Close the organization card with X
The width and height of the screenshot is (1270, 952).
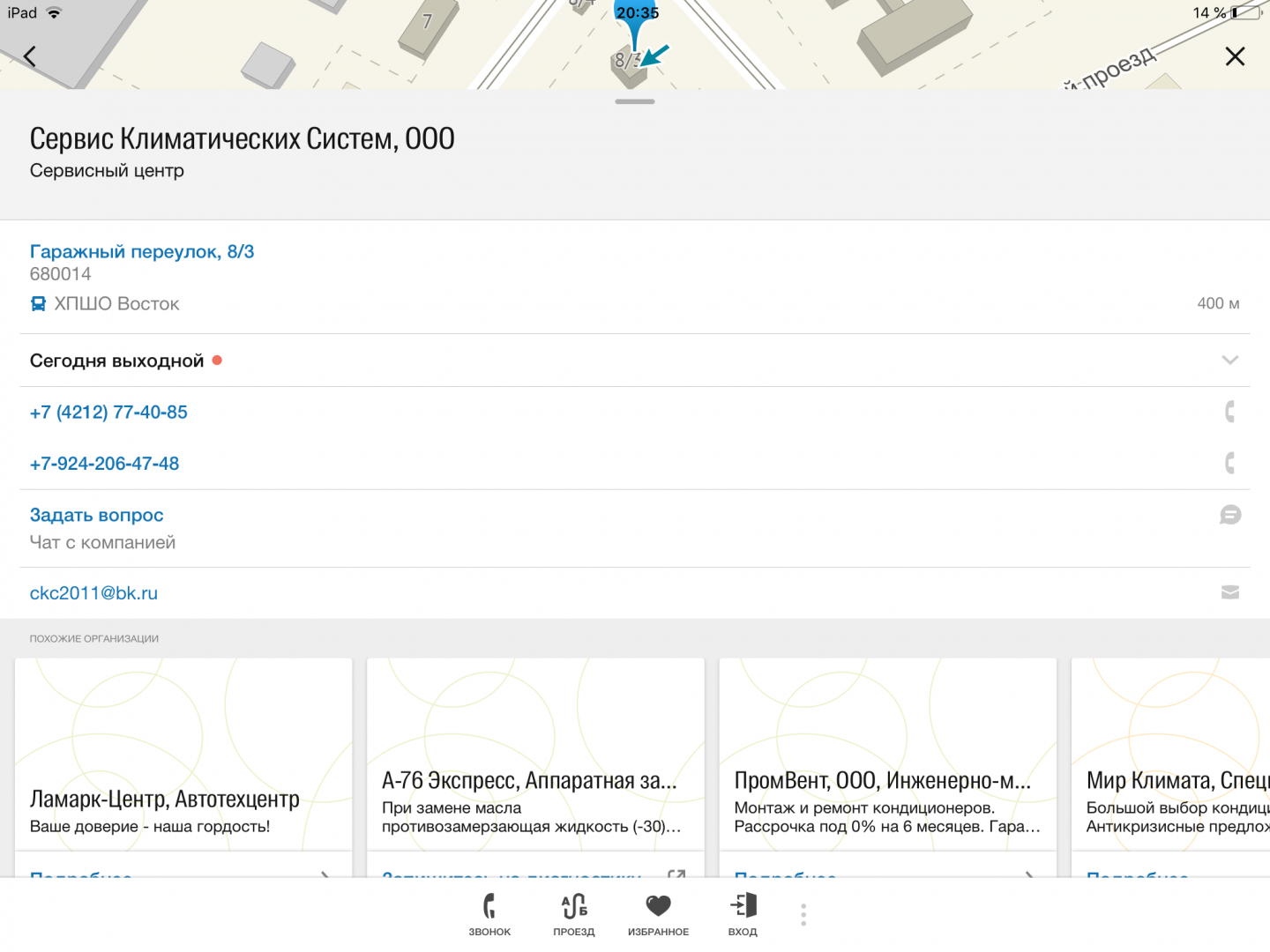pos(1235,57)
